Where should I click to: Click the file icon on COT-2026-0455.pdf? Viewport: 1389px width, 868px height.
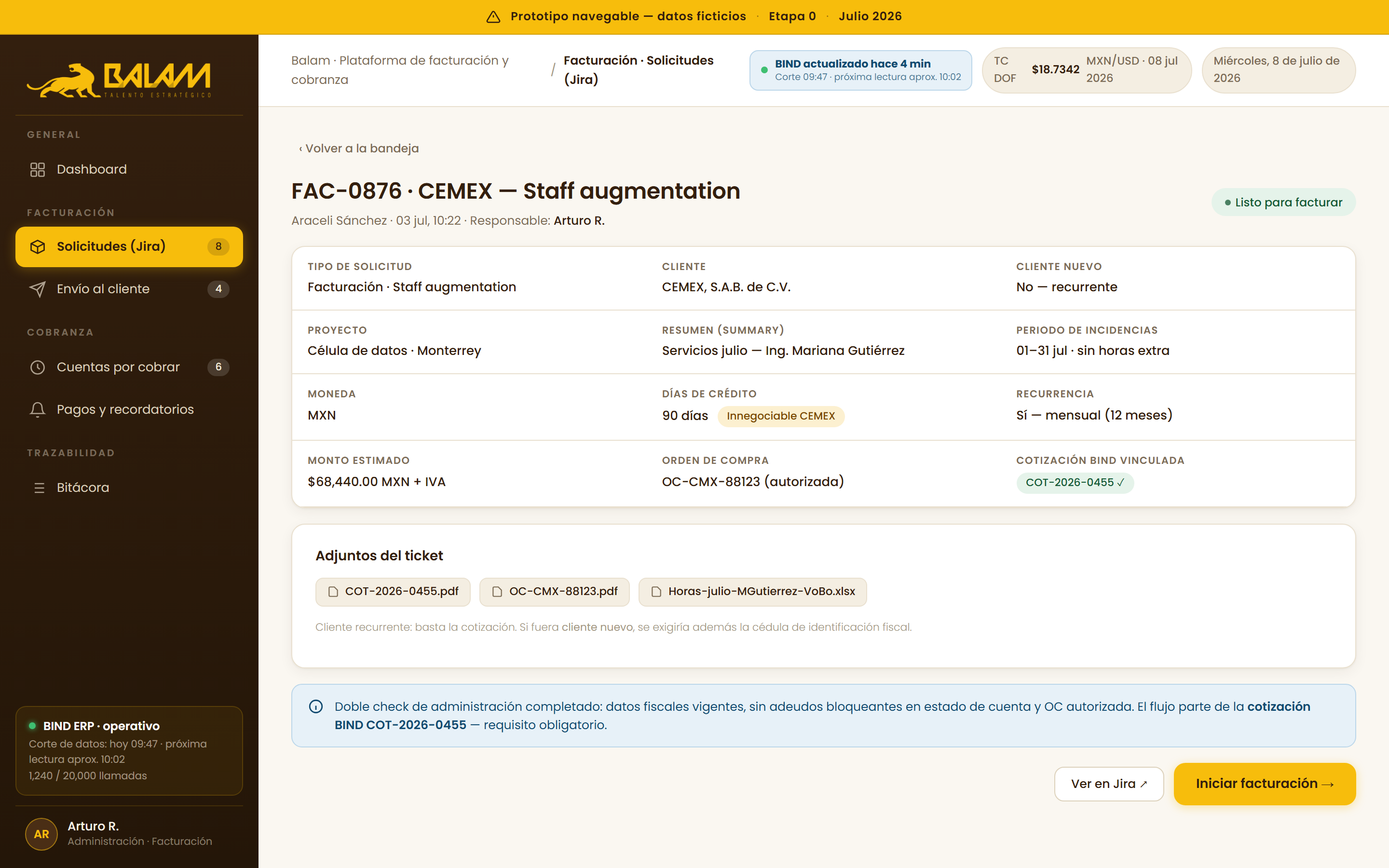click(333, 592)
